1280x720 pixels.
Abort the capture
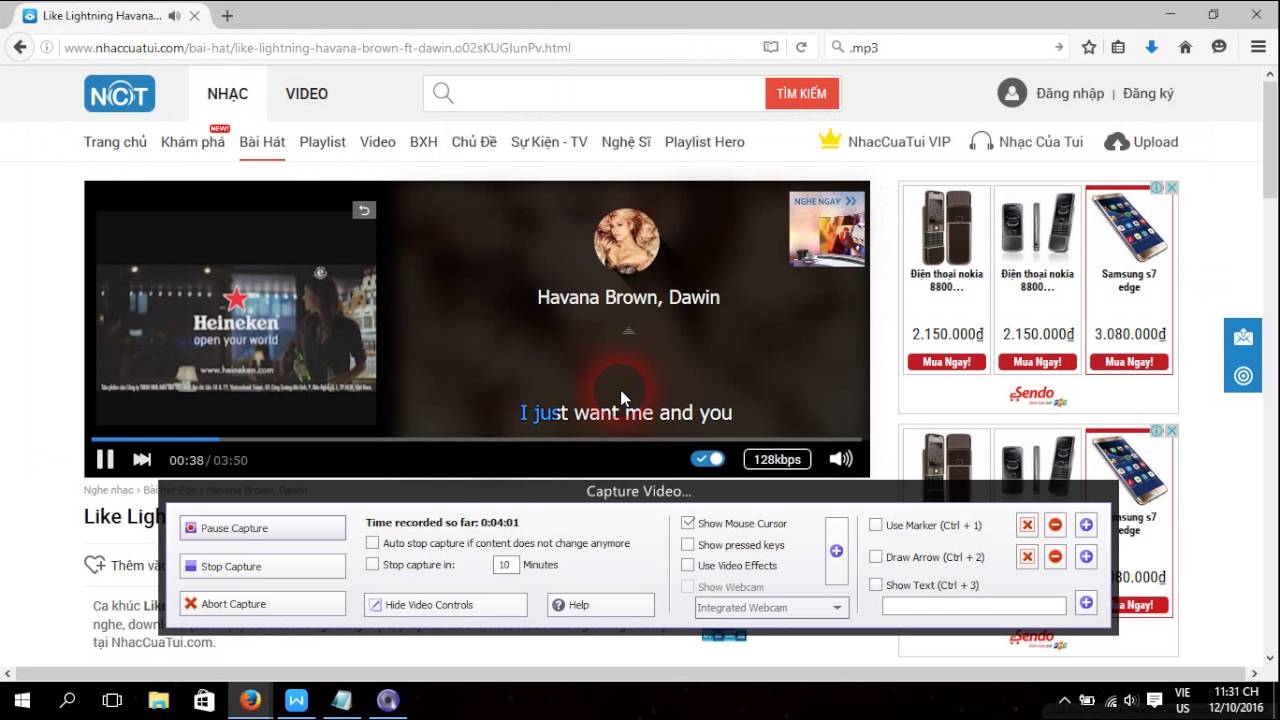263,604
